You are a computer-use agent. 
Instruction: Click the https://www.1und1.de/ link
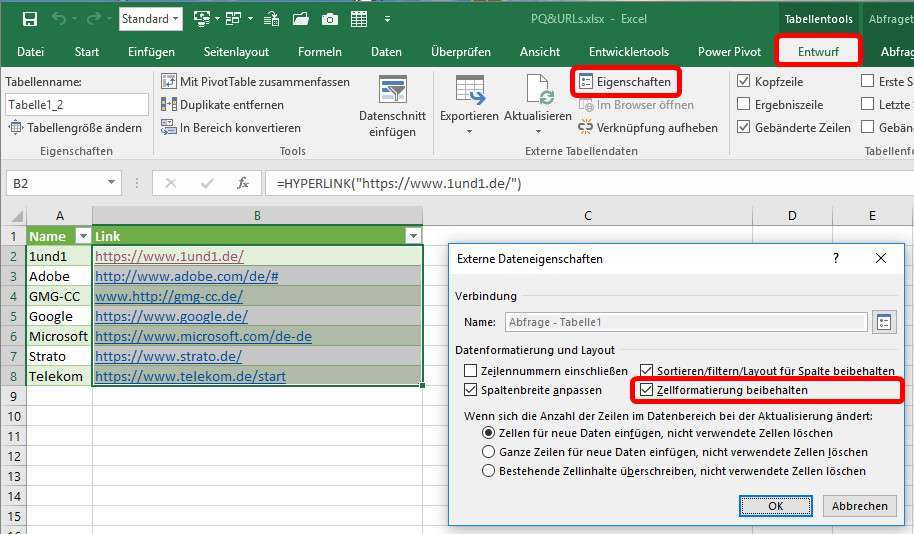pyautogui.click(x=169, y=256)
